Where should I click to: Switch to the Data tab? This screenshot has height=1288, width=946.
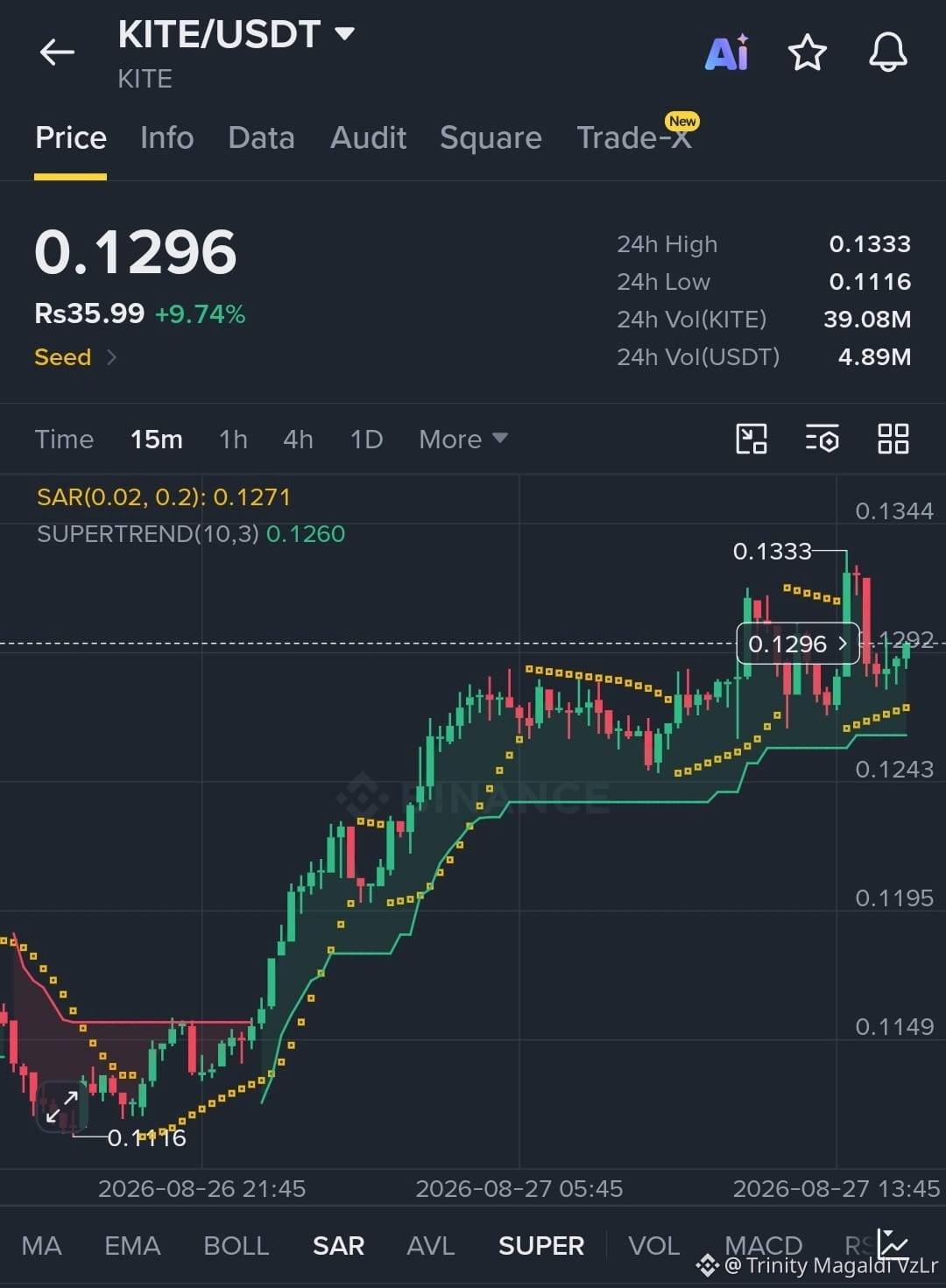(x=261, y=137)
